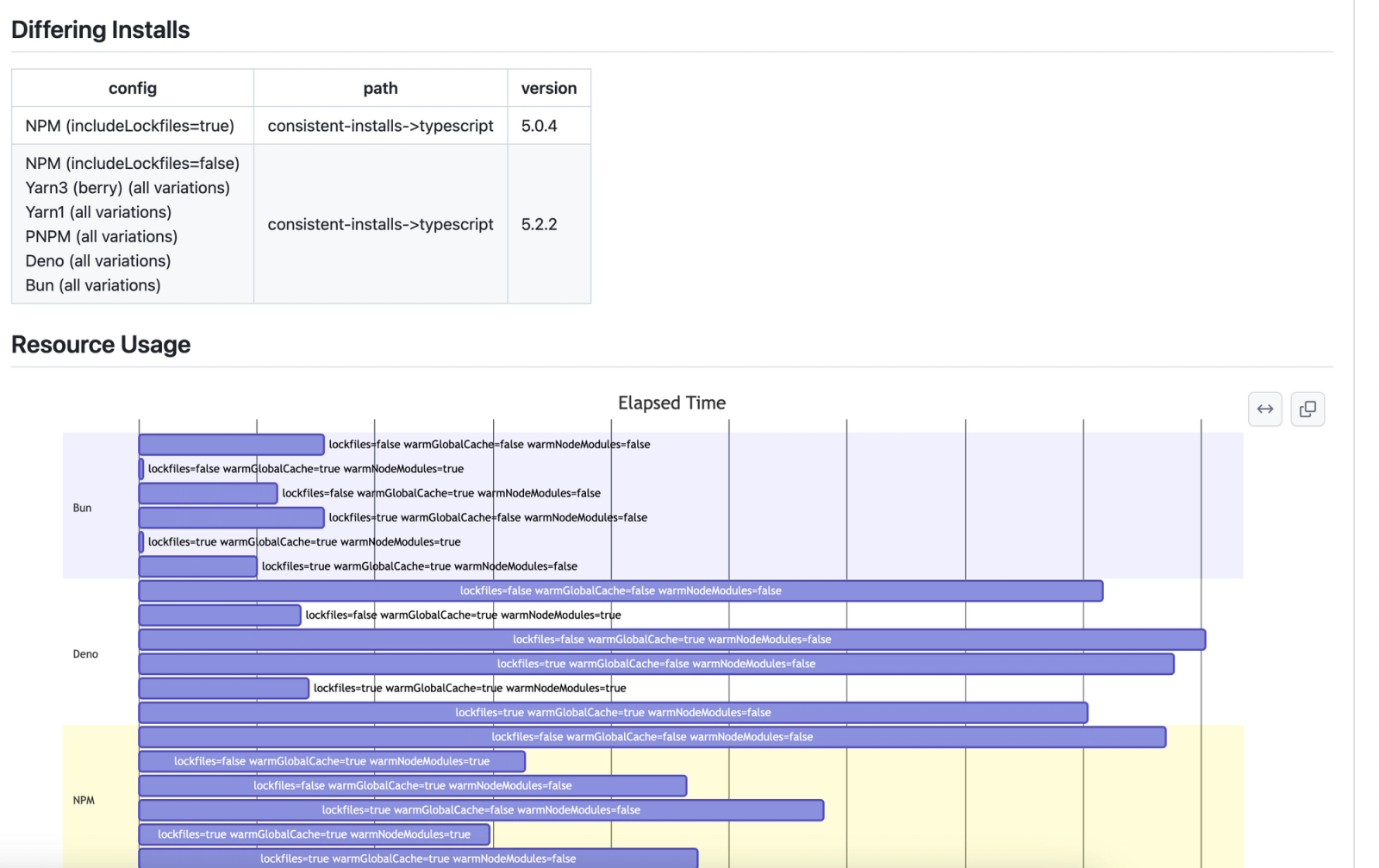Select the 'Yarn3 (berry) (all variations)' line
This screenshot has height=868, width=1379.
pos(128,188)
